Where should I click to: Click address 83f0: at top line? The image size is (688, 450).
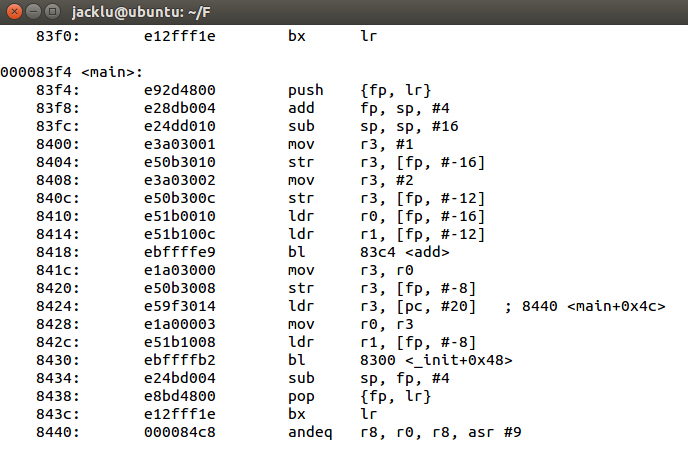57,36
